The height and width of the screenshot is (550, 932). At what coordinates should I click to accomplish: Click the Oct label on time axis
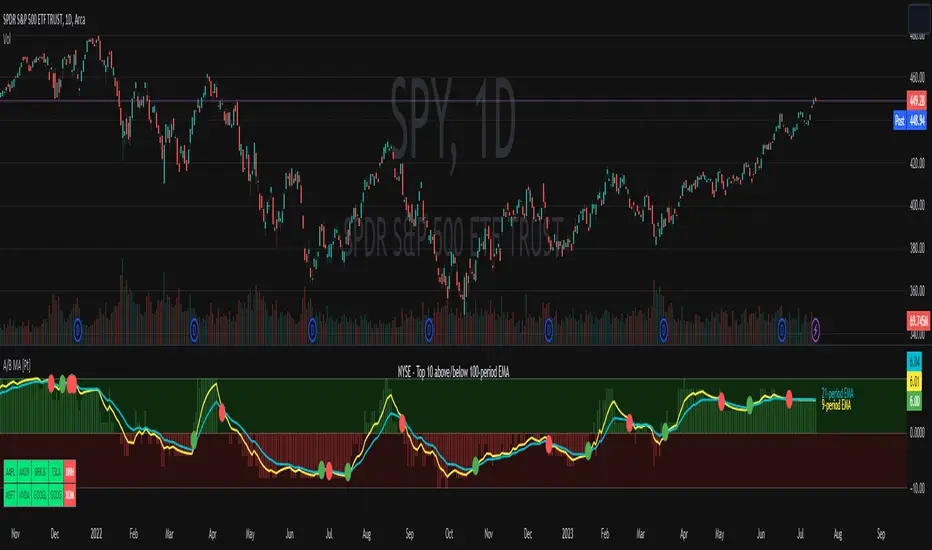point(449,534)
